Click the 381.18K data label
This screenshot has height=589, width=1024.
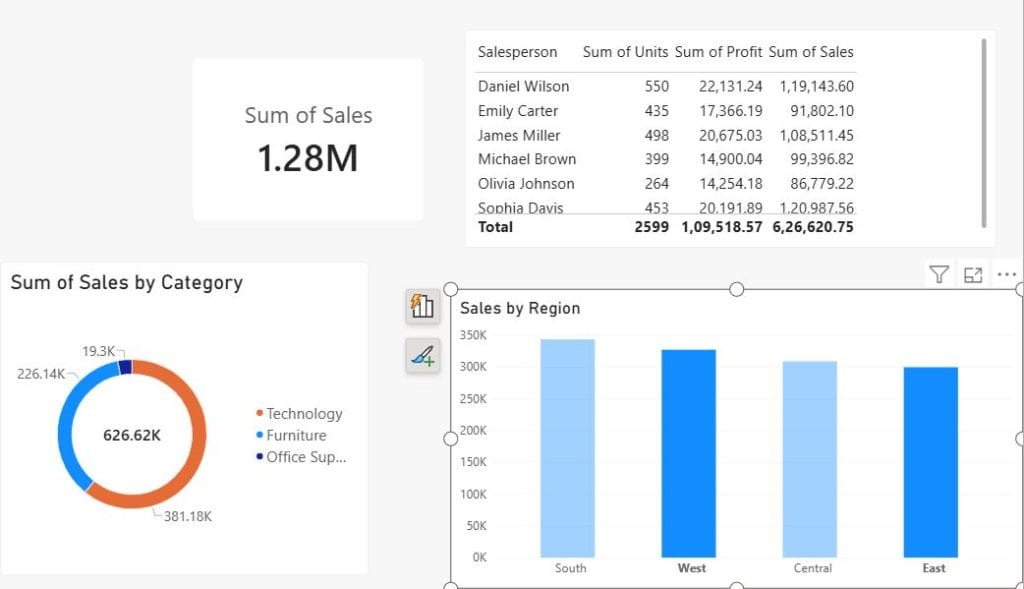click(x=187, y=516)
